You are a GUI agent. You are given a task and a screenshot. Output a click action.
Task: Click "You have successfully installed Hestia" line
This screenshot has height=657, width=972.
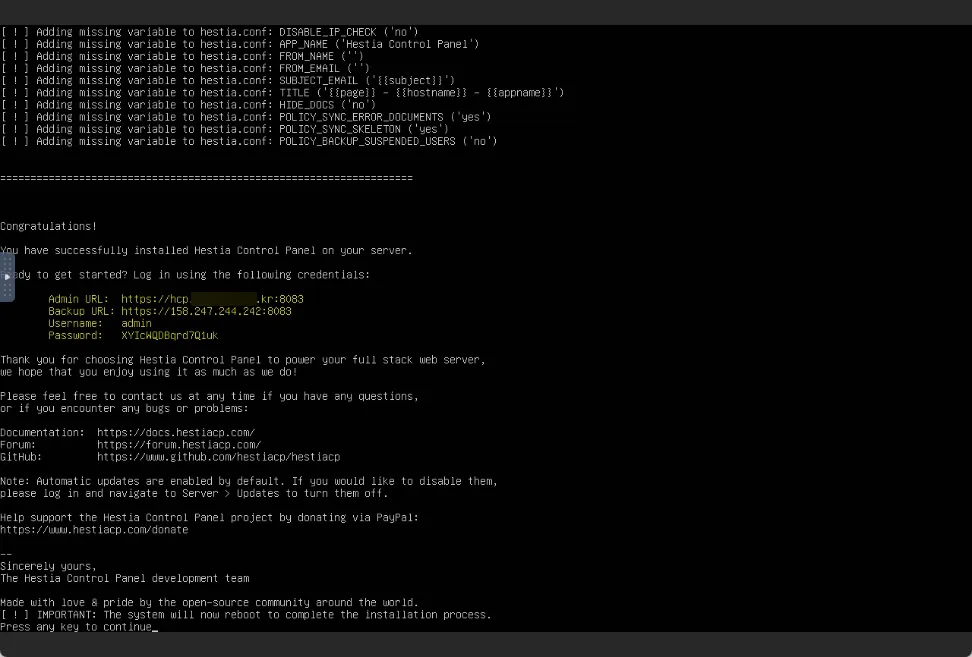206,250
